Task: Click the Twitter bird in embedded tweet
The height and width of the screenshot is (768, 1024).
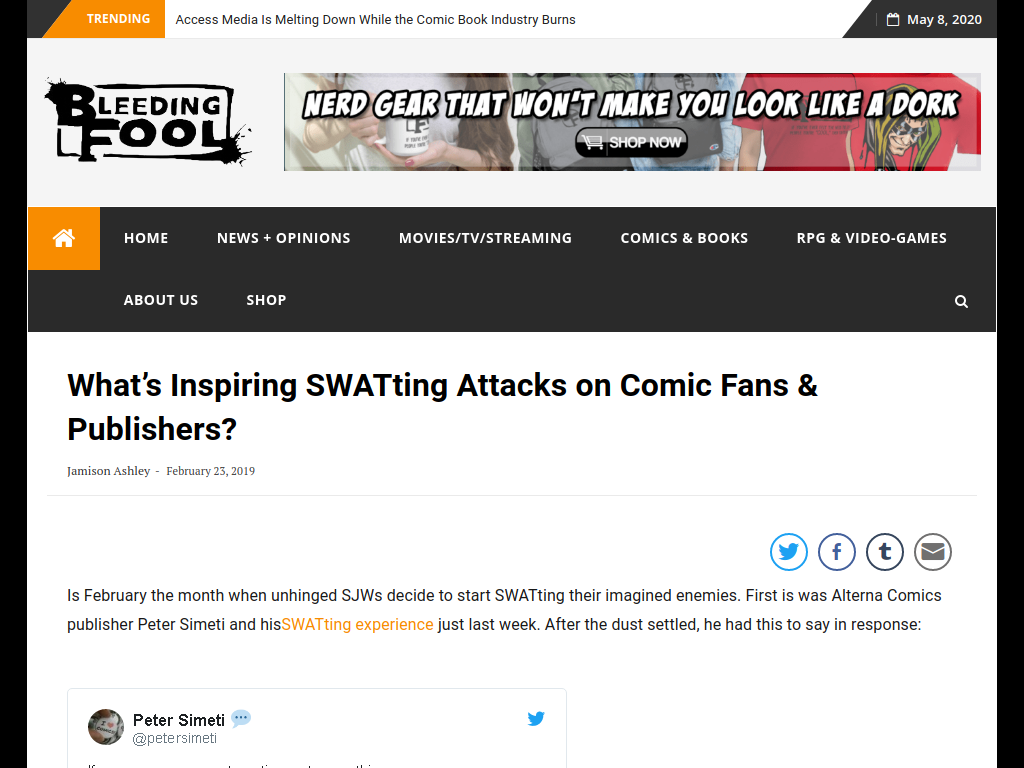Action: click(536, 718)
